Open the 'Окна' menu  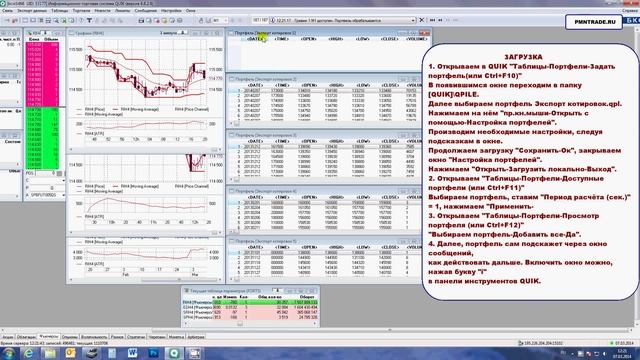pos(191,11)
